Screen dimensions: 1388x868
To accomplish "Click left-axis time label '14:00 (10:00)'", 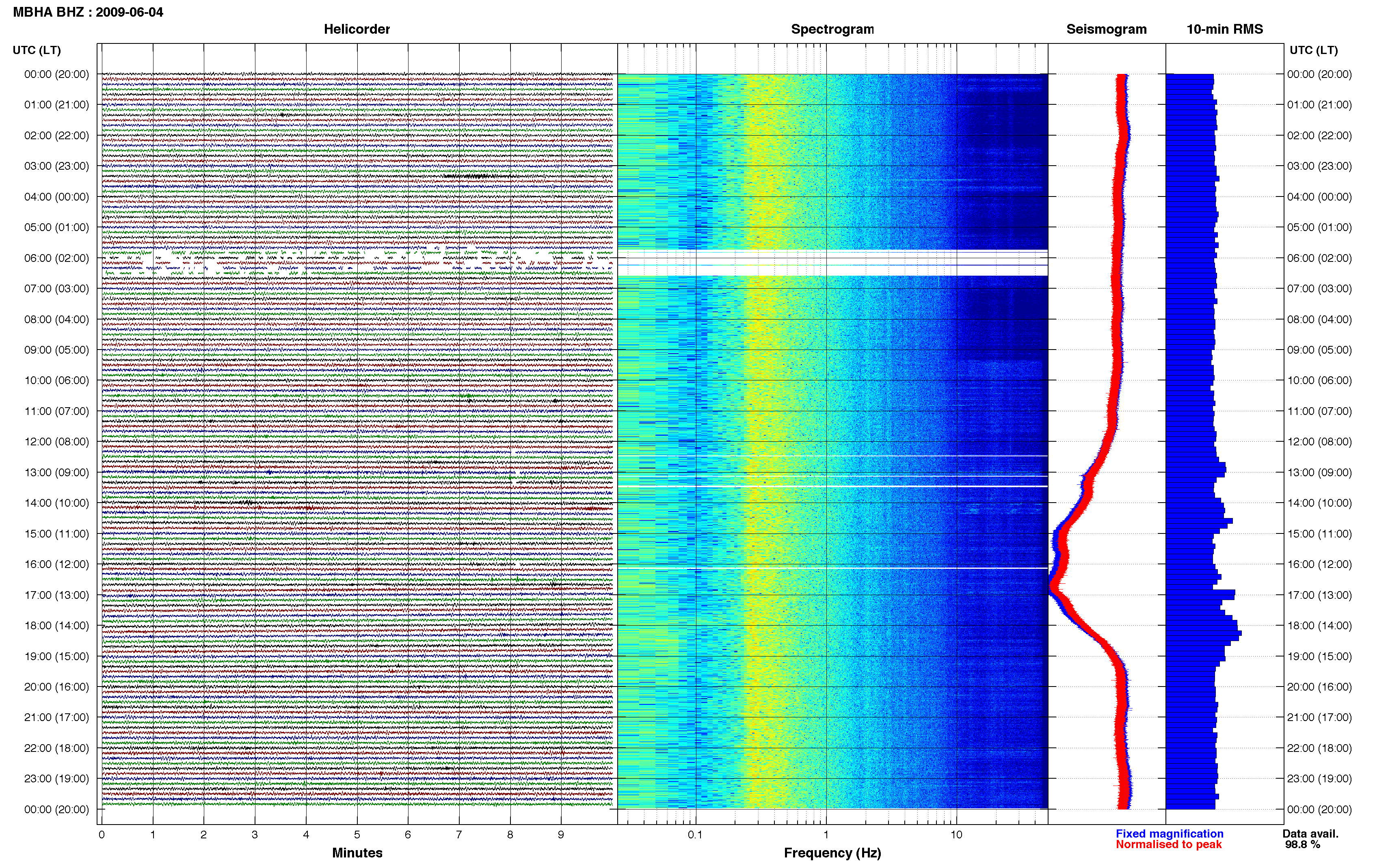I will [x=57, y=503].
